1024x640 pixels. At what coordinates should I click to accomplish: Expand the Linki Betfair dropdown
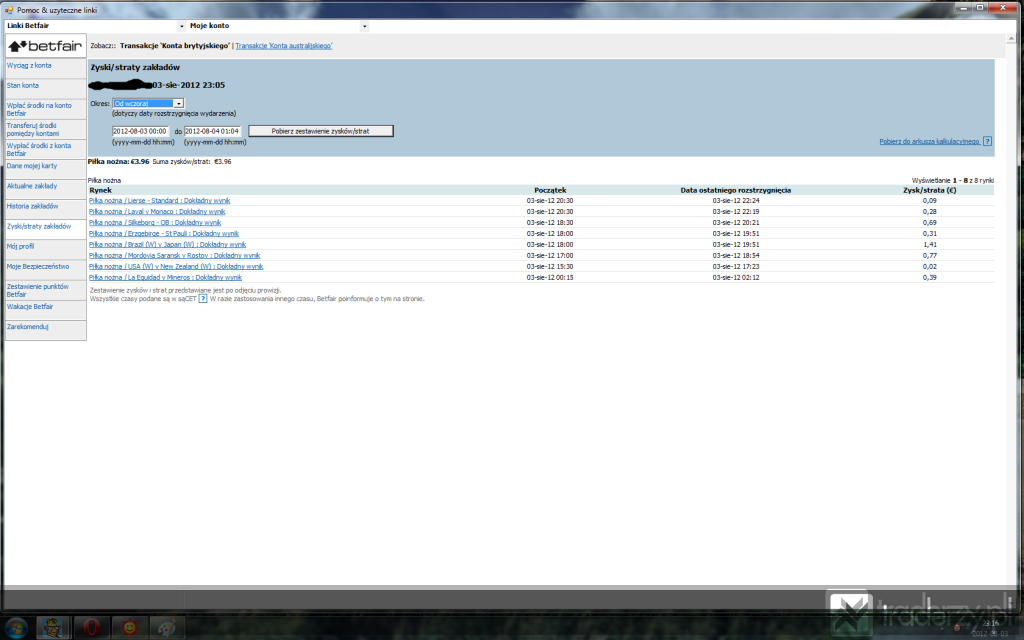(x=182, y=26)
